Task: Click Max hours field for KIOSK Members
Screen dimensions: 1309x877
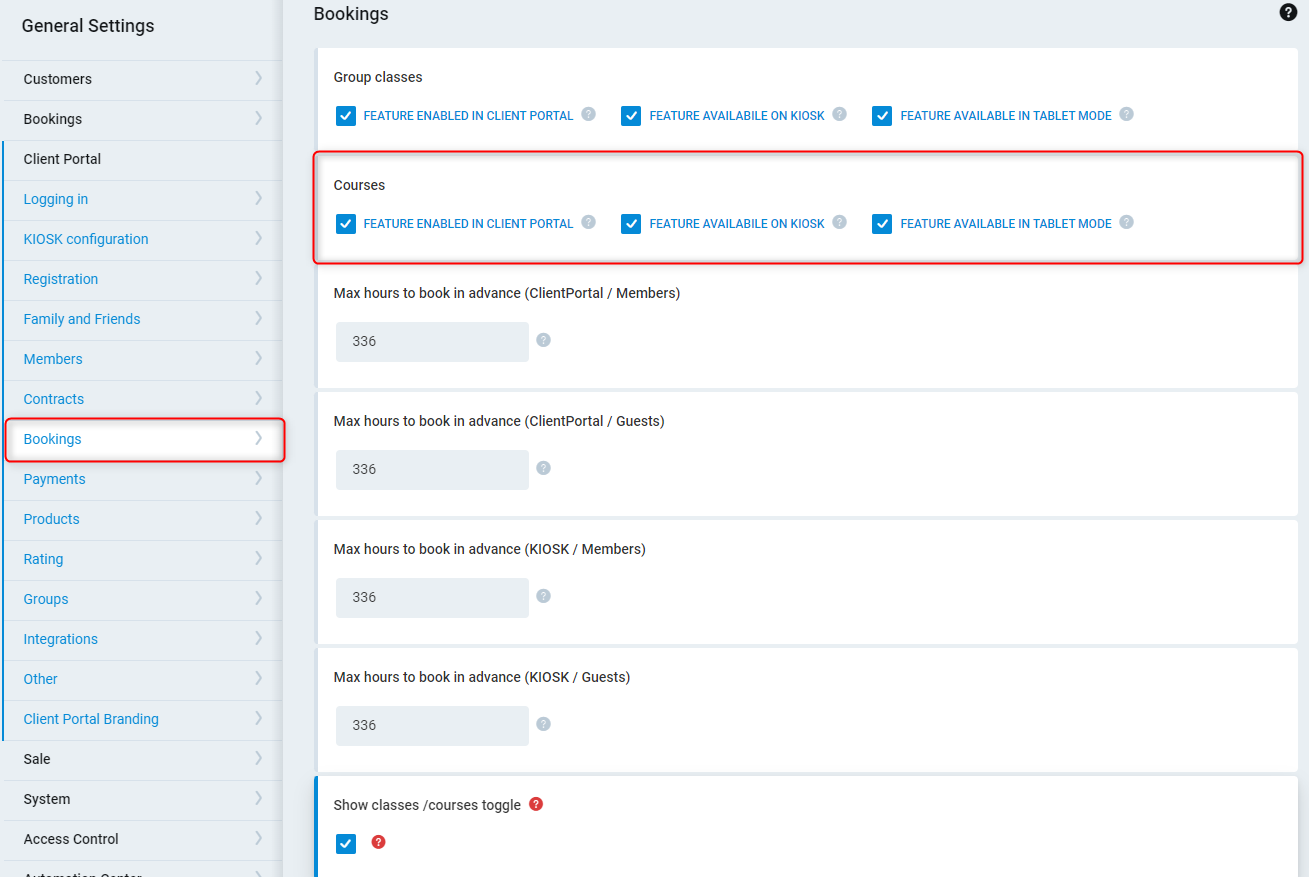Action: click(432, 597)
